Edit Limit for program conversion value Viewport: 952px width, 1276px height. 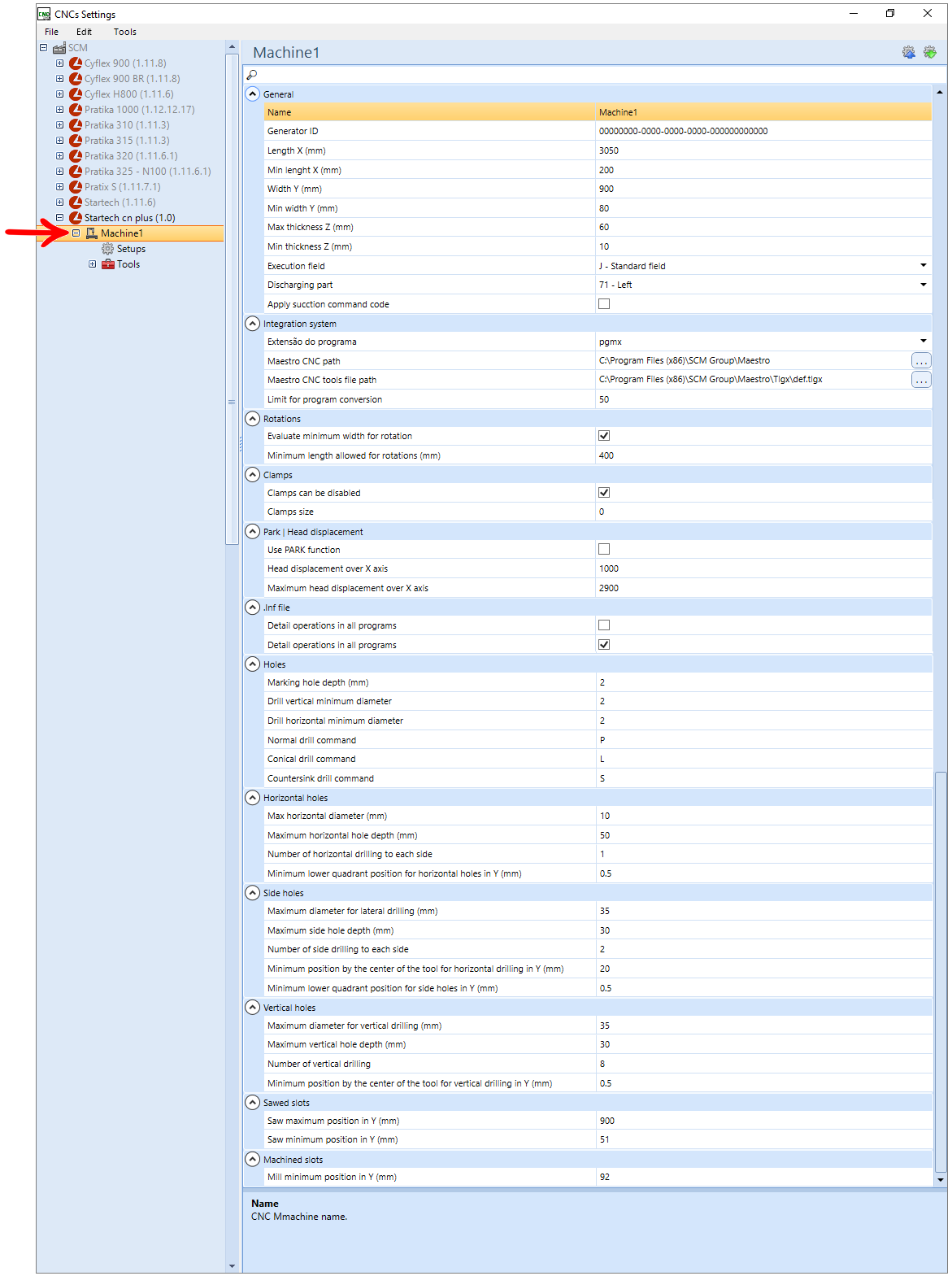[763, 399]
